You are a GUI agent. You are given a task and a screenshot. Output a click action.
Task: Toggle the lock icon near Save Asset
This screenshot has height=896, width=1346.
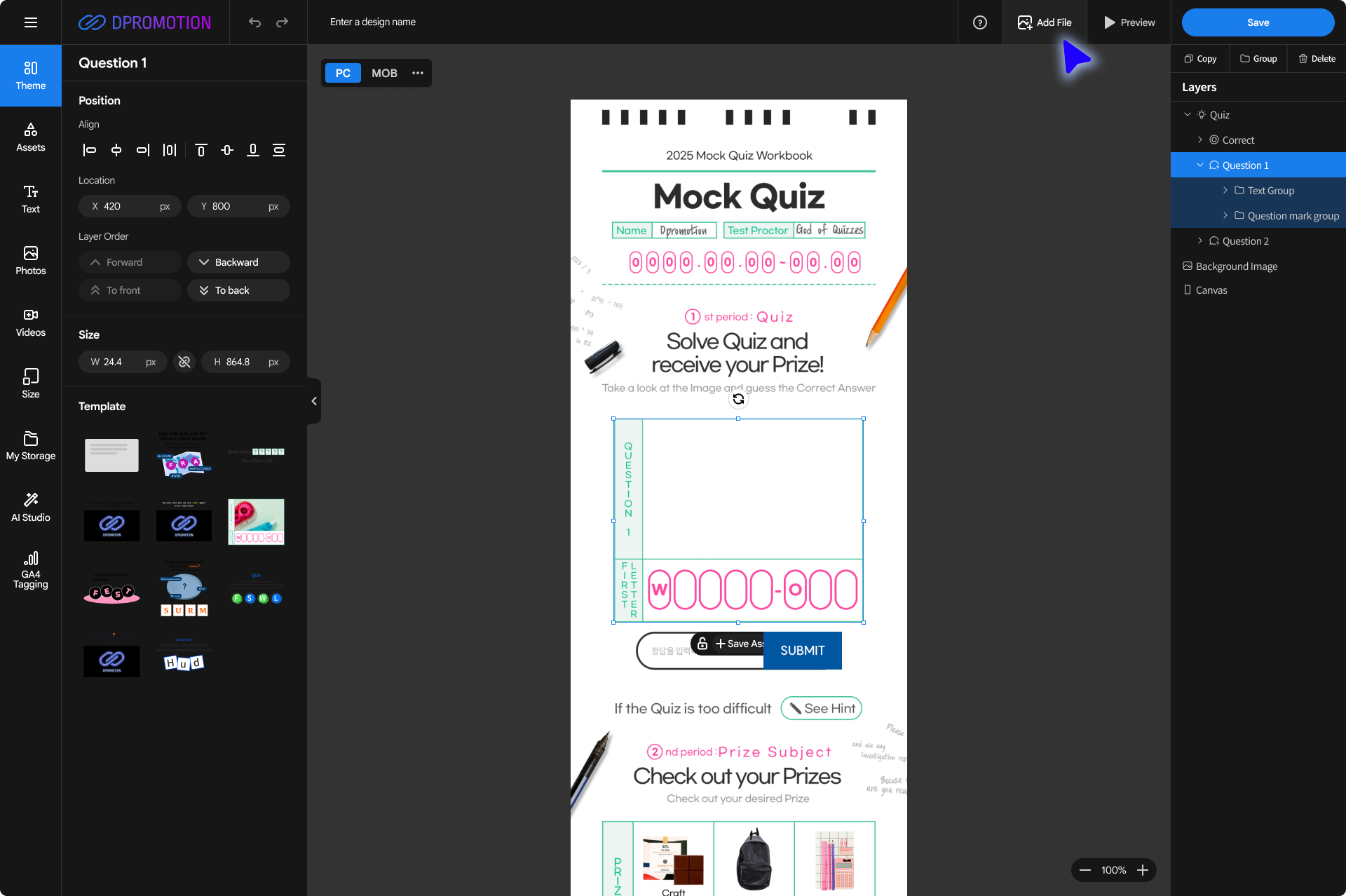(702, 643)
